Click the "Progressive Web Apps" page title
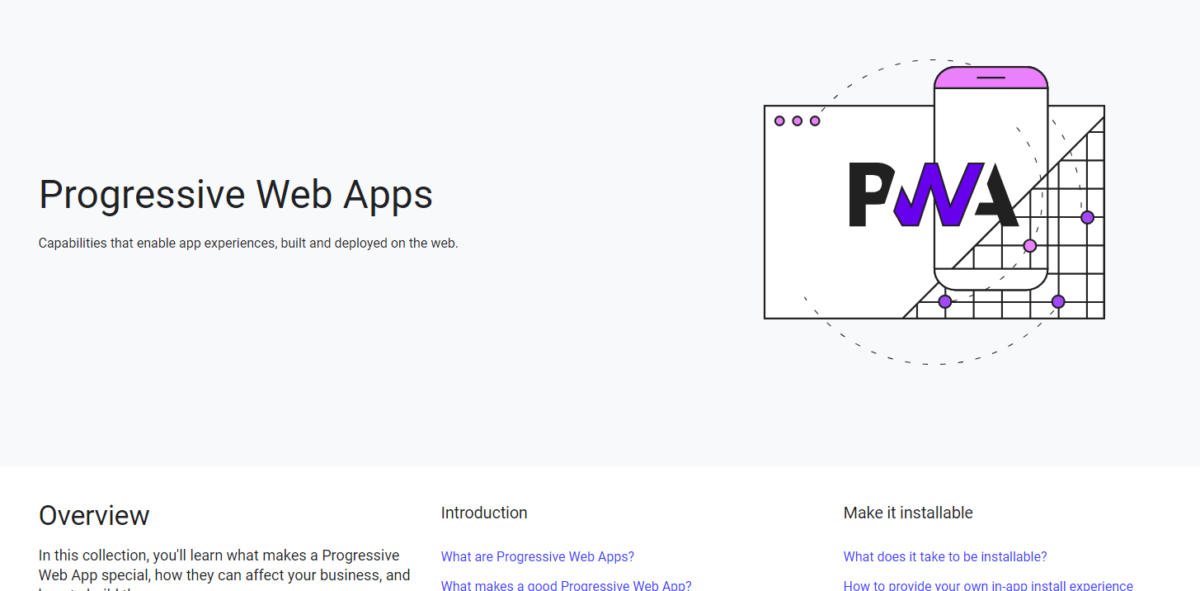Image resolution: width=1200 pixels, height=591 pixels. pyautogui.click(x=236, y=194)
